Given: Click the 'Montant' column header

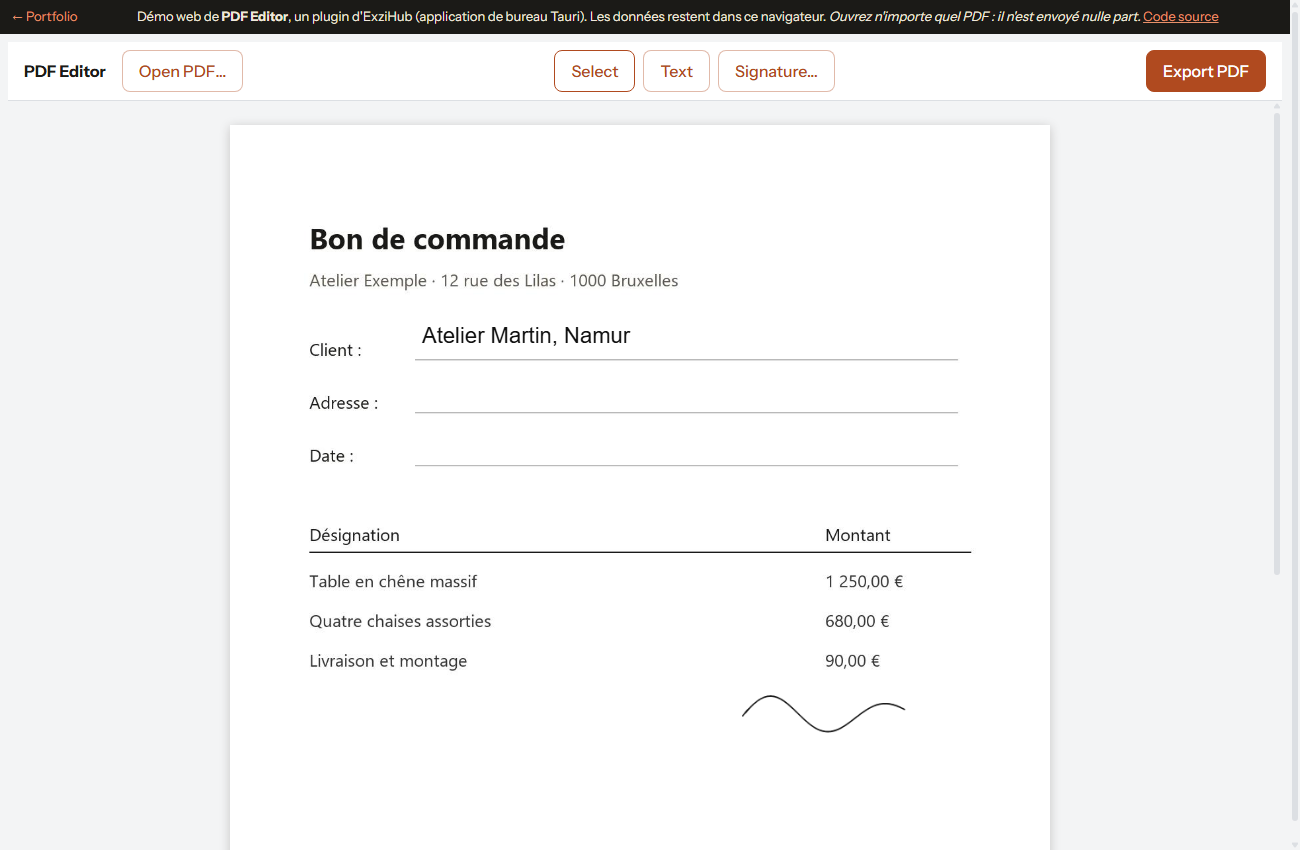Looking at the screenshot, I should click(x=858, y=535).
